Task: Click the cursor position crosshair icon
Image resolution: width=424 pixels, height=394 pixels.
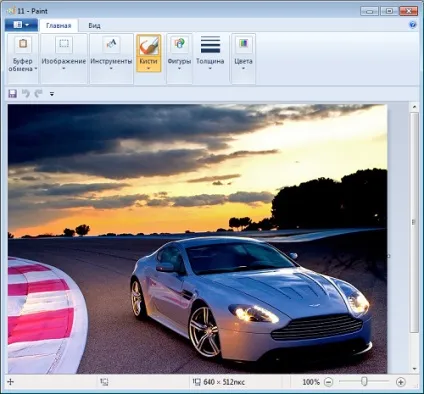Action: point(11,382)
